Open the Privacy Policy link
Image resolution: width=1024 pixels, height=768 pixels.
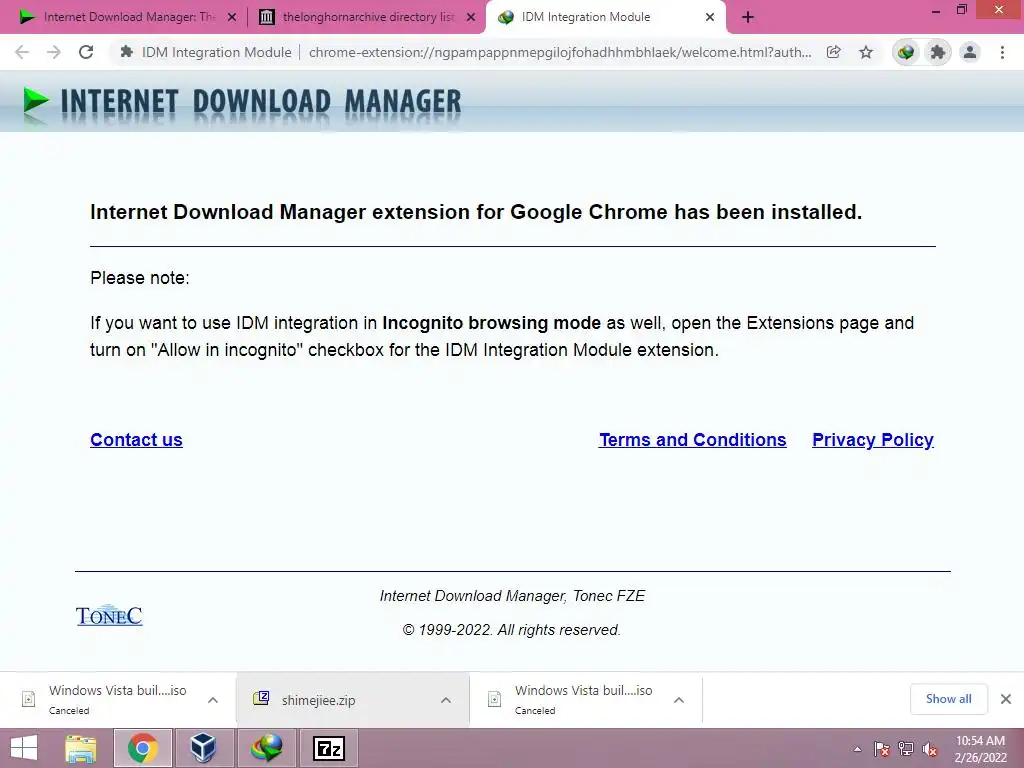873,440
